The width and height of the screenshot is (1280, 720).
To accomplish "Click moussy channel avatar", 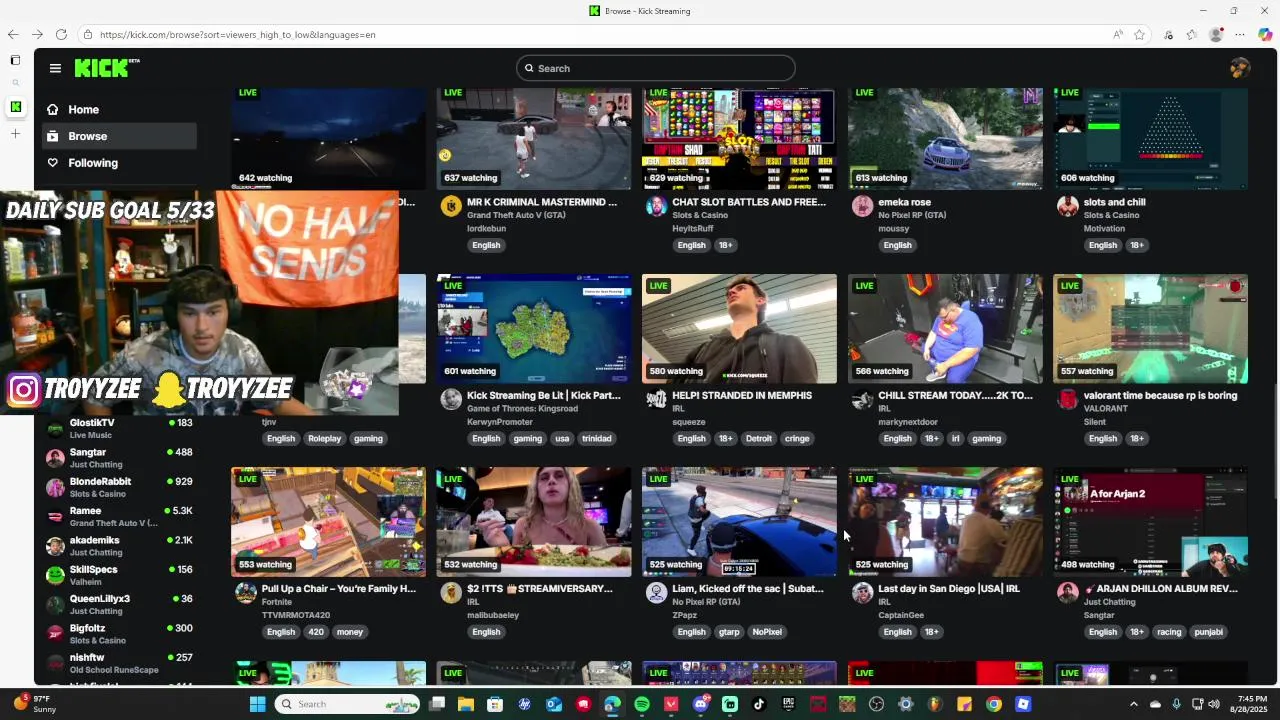I will (x=862, y=207).
